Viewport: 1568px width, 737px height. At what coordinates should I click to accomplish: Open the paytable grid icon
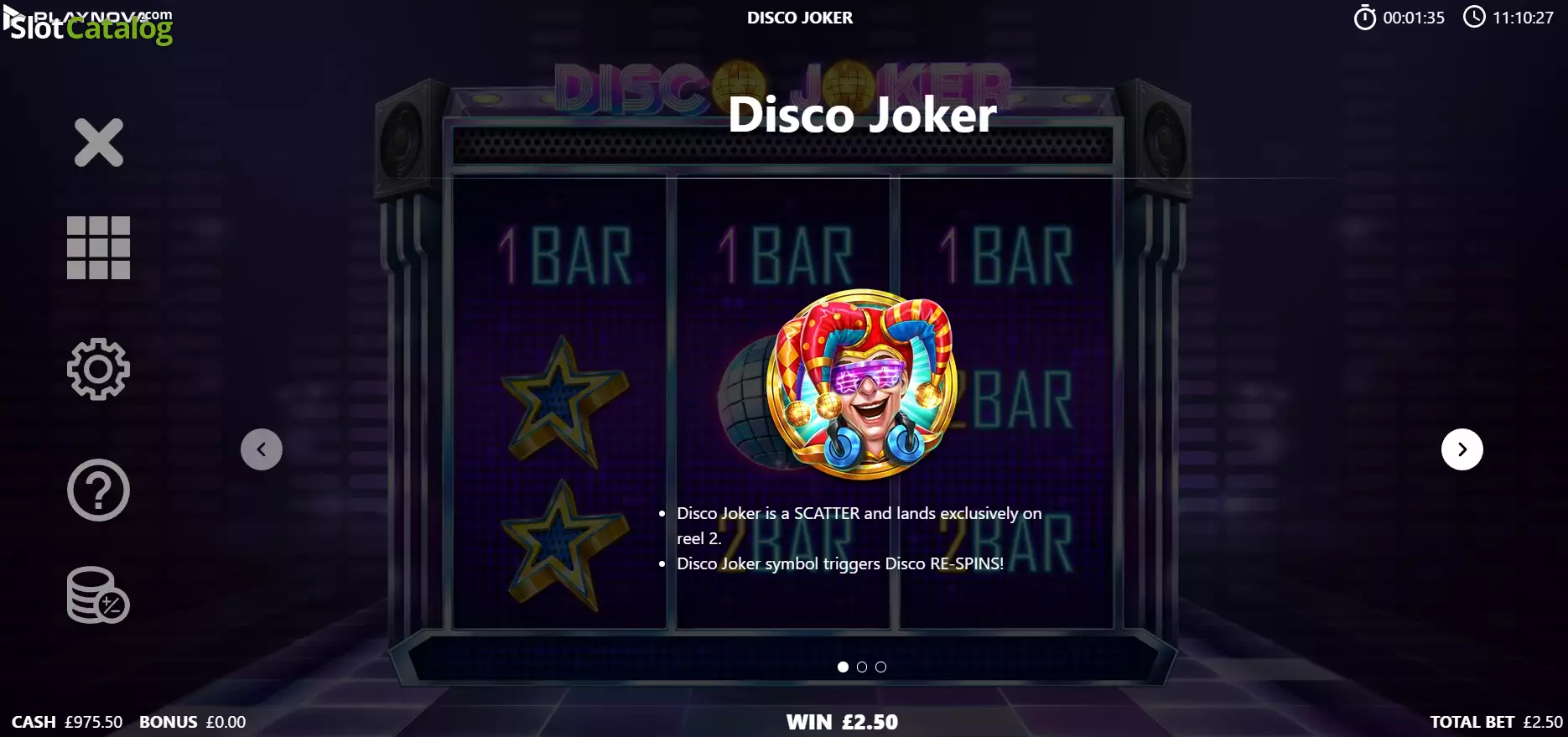click(99, 248)
